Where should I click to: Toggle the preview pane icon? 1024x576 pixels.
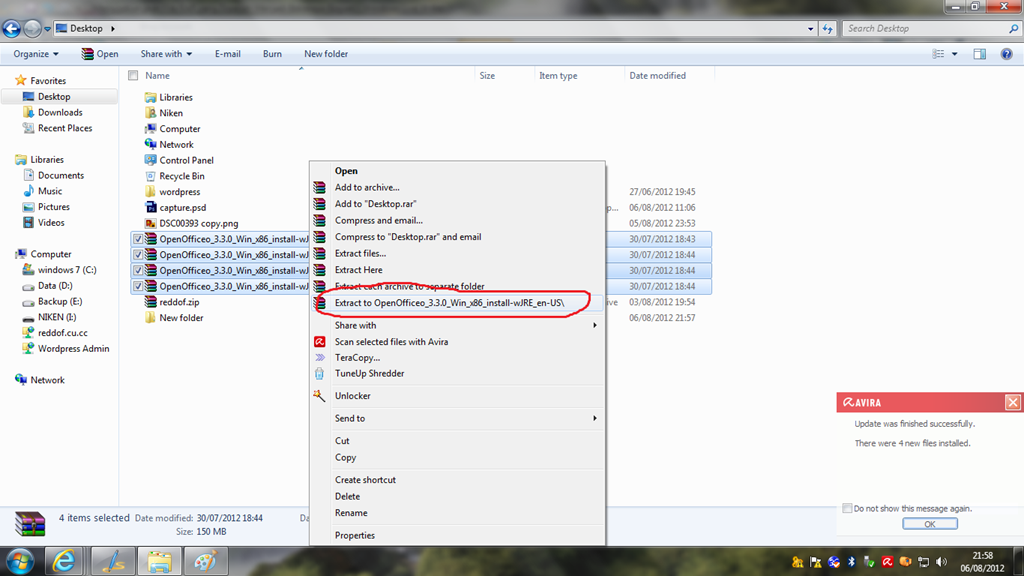981,53
